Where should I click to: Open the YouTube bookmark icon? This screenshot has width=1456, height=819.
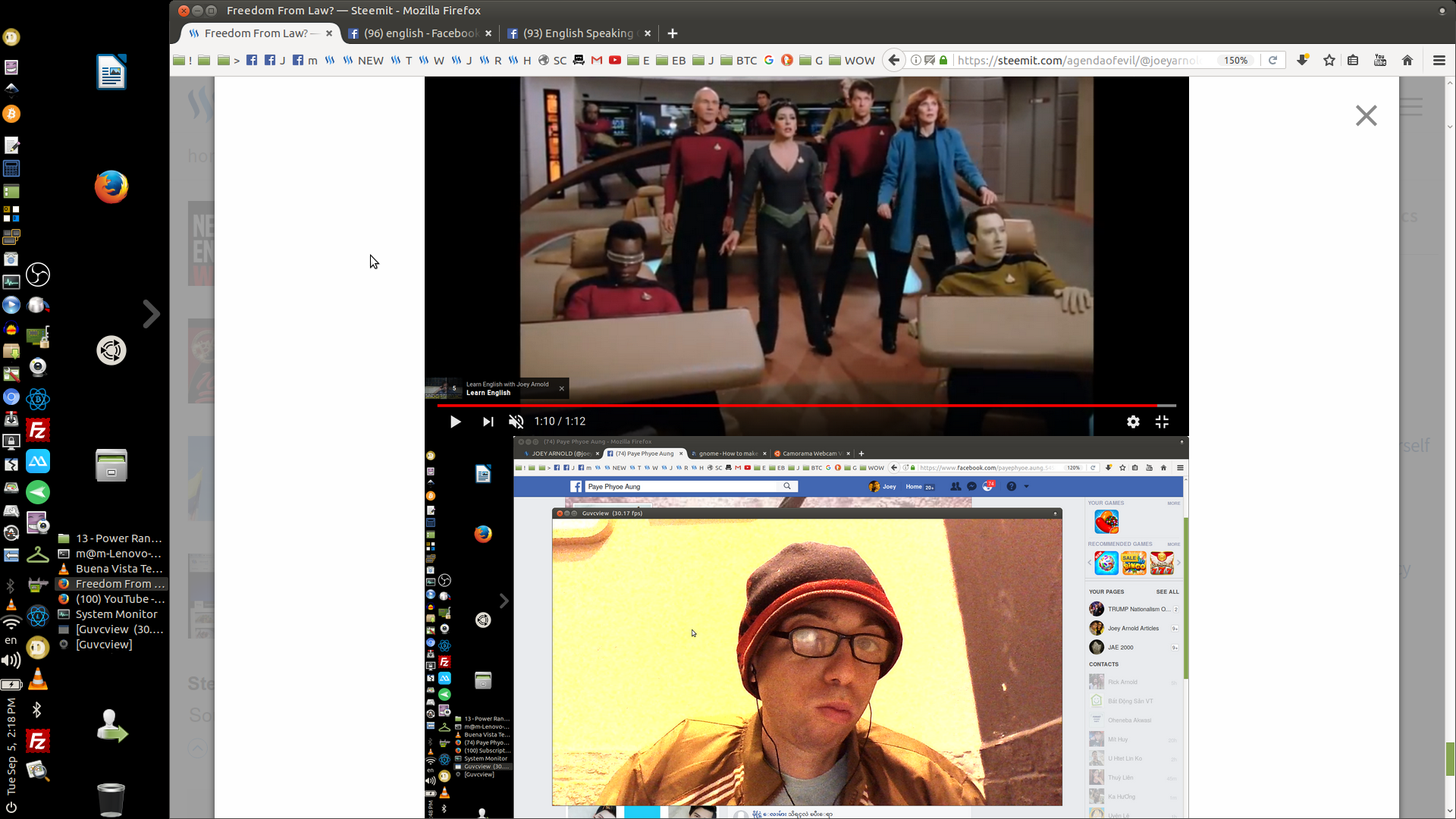coord(615,60)
